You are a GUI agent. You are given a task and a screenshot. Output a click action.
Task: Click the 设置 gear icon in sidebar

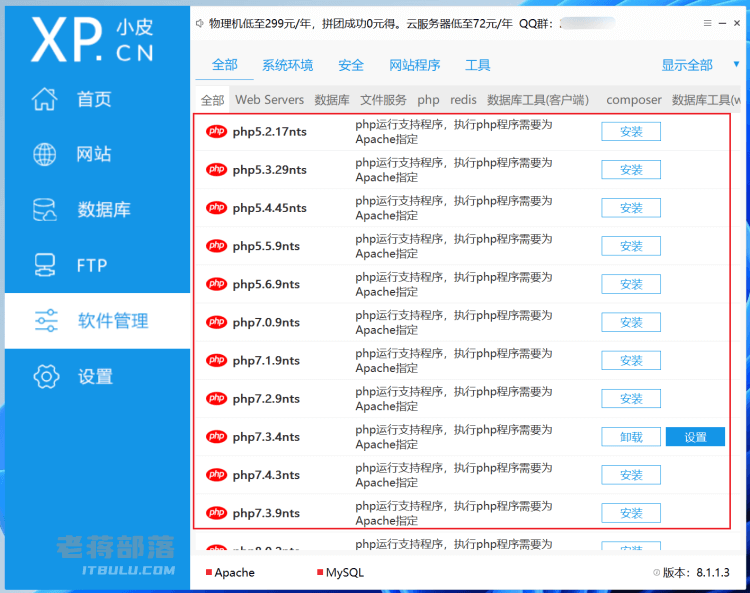(46, 376)
